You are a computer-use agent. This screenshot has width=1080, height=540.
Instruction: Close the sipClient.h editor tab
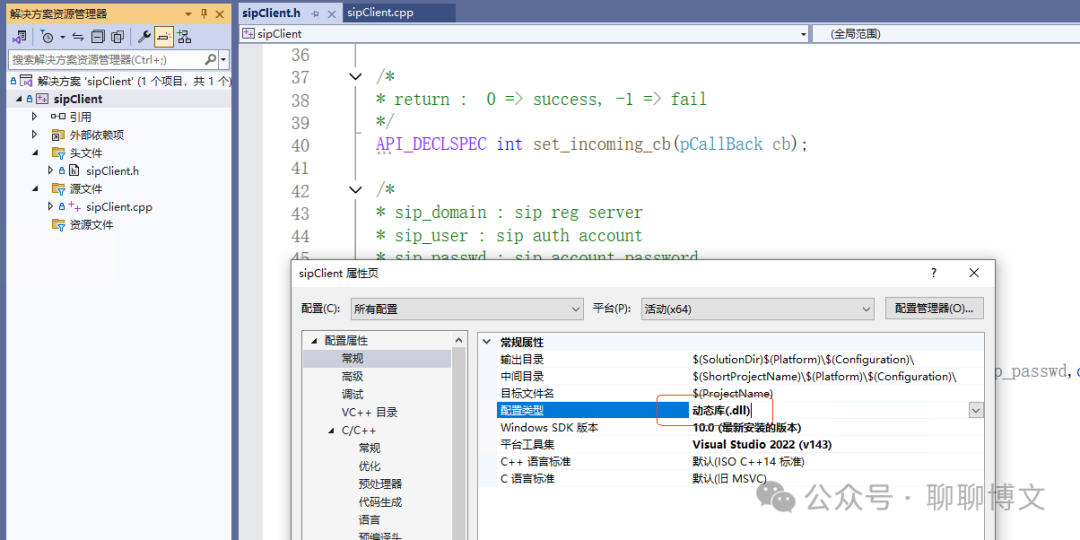coord(331,13)
